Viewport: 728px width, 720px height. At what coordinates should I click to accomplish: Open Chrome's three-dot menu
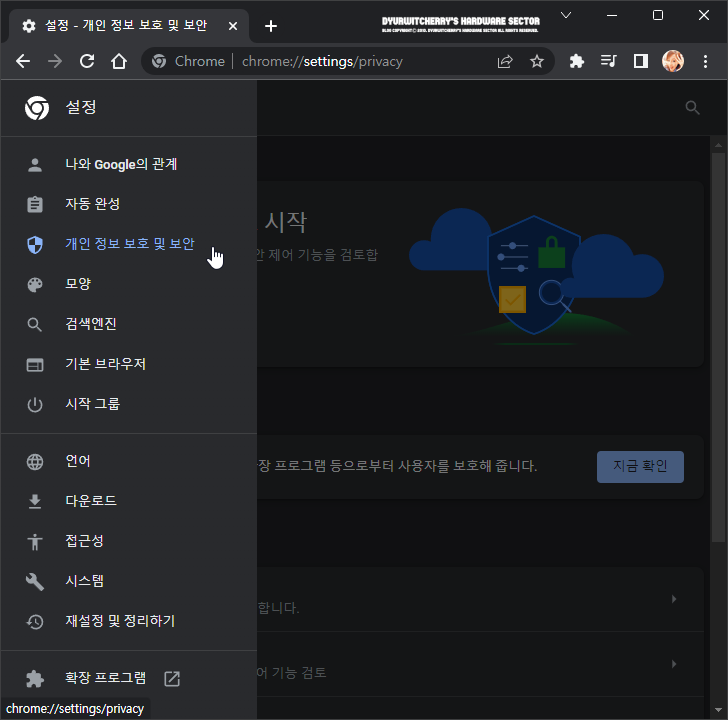[705, 61]
